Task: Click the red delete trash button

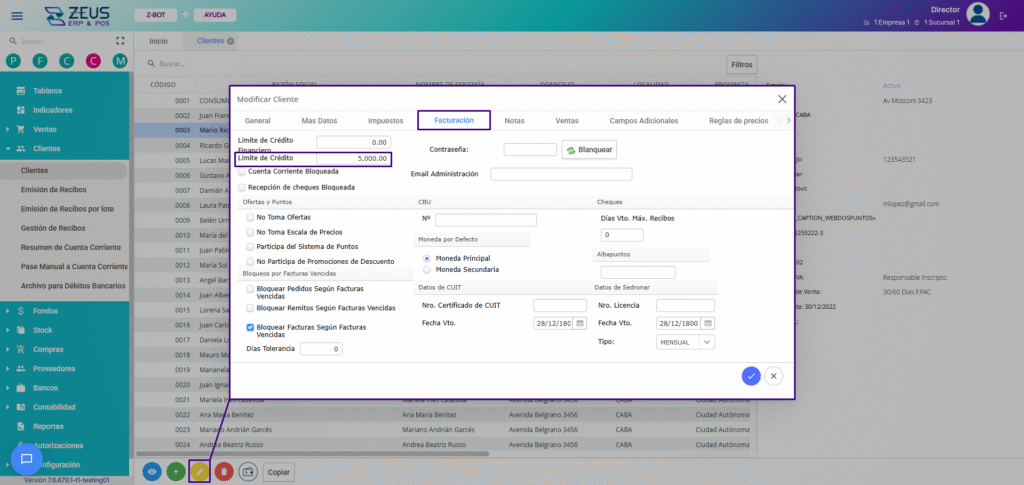Action: [x=224, y=471]
